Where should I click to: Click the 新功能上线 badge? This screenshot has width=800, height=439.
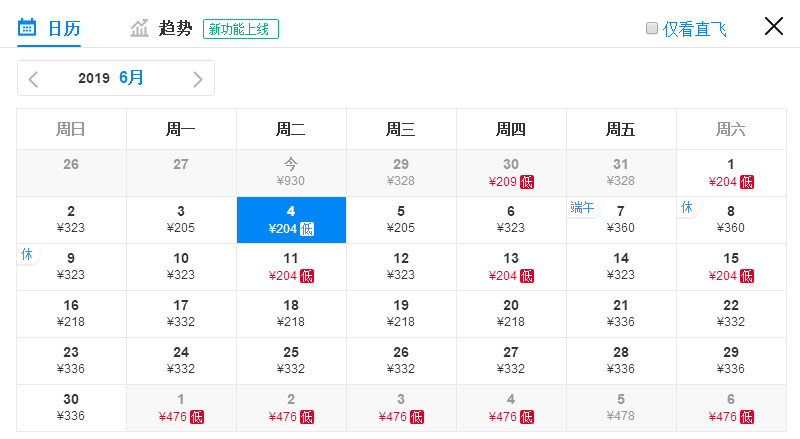coord(241,29)
